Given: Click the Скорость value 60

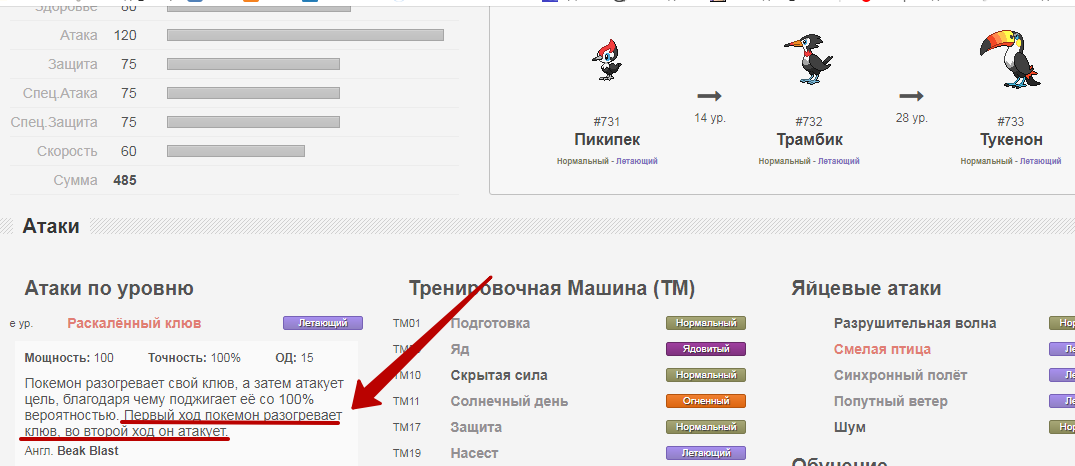Looking at the screenshot, I should click(129, 151).
